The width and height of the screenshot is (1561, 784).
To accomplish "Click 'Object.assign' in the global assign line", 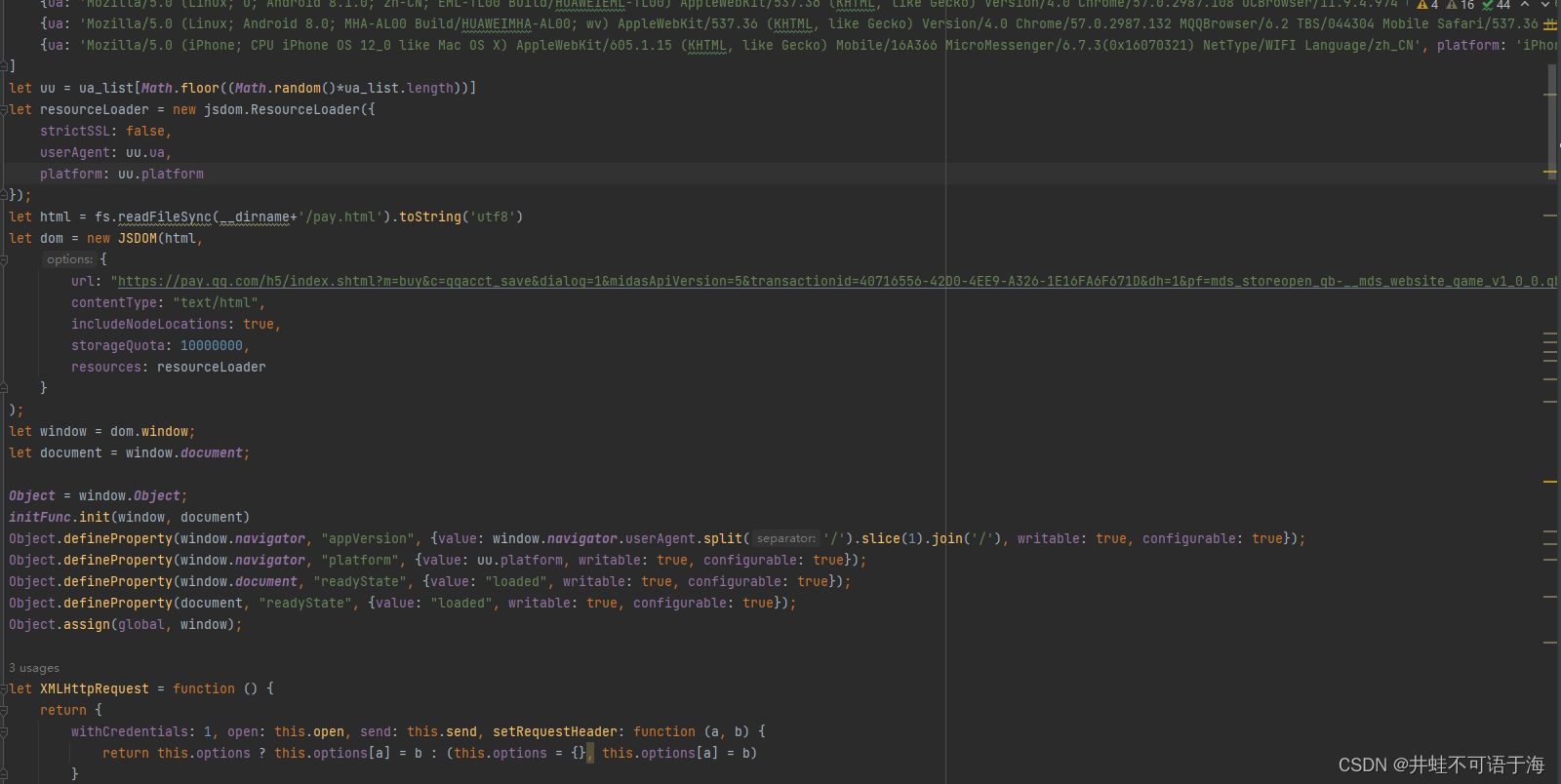I will click(60, 624).
